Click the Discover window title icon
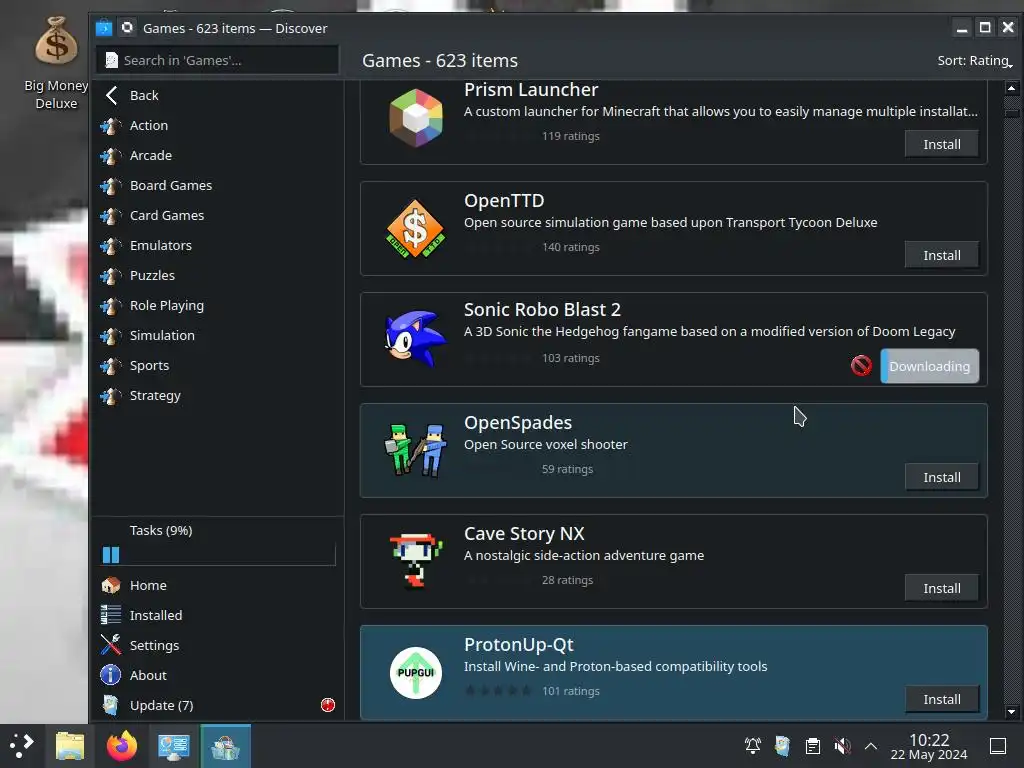The height and width of the screenshot is (768, 1024). (x=104, y=28)
